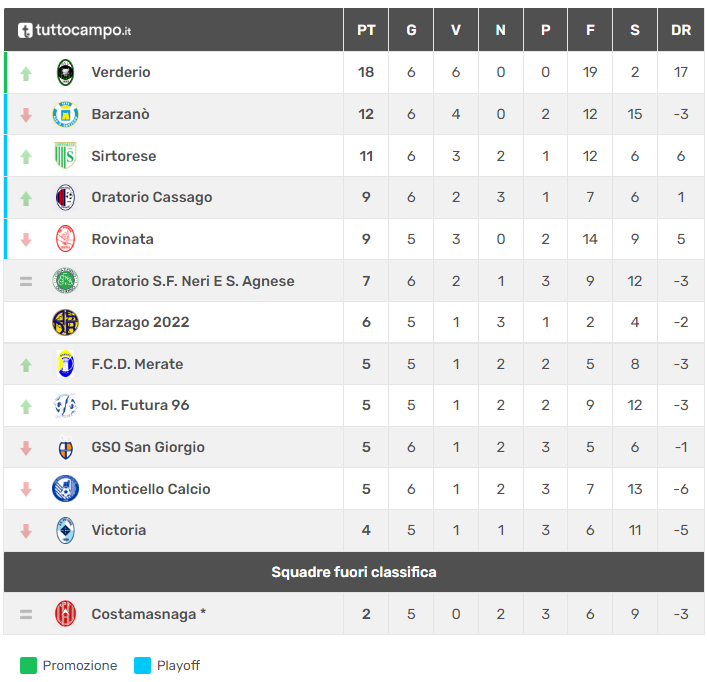Click the Oratorio Cassago team badge

(65, 197)
